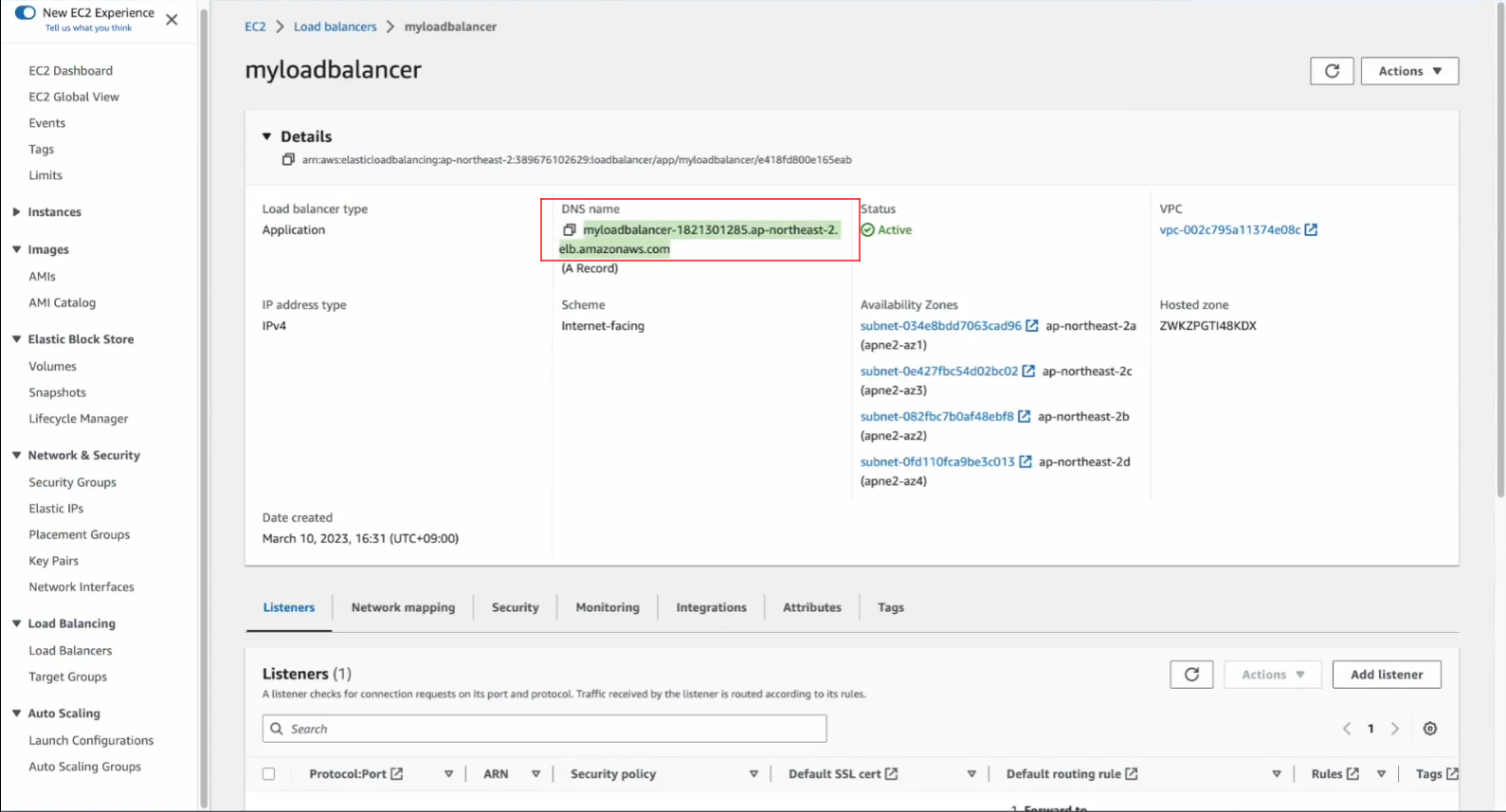Switch to the Integrations tab

[x=711, y=607]
